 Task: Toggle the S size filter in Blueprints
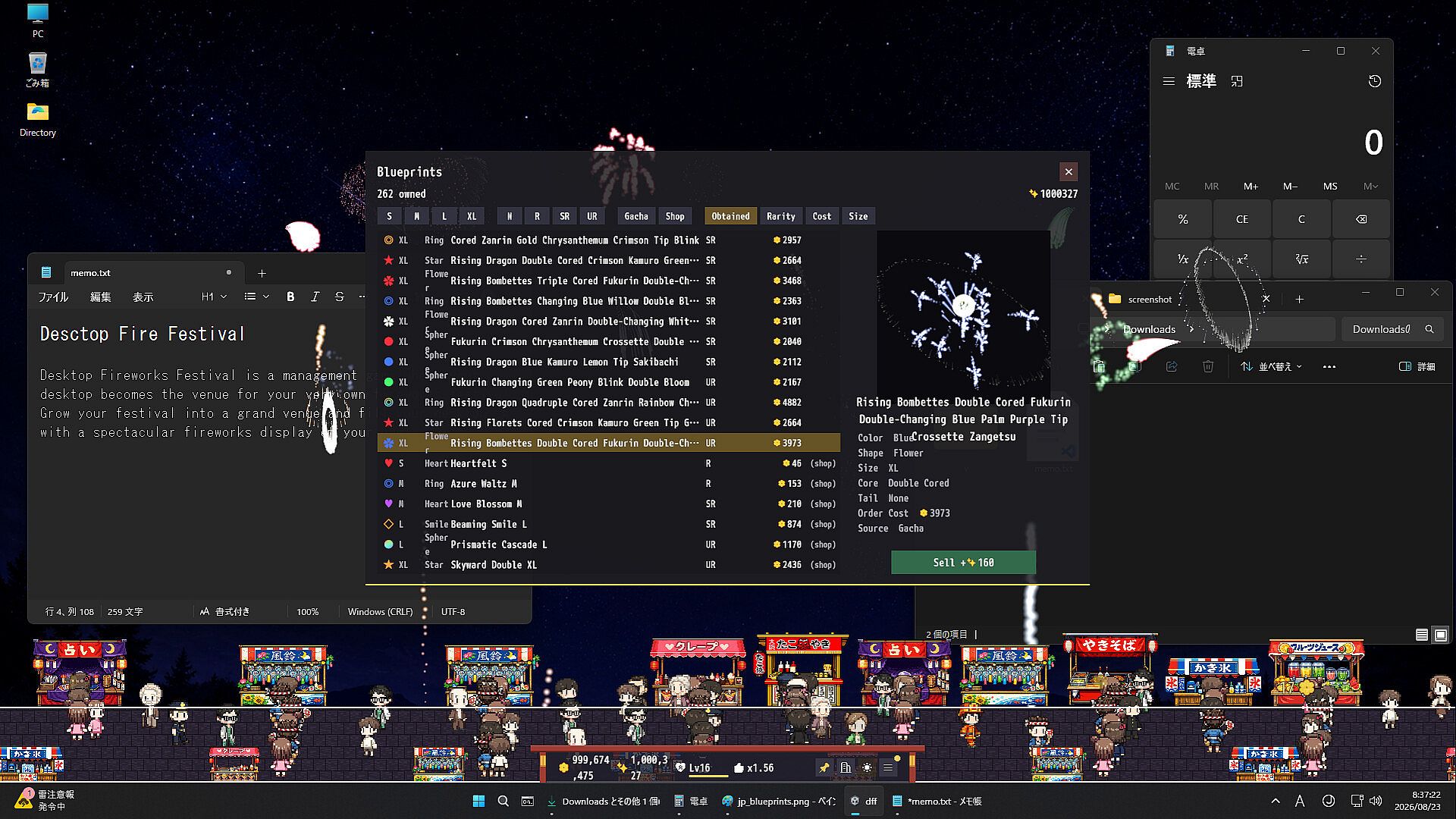(x=390, y=216)
